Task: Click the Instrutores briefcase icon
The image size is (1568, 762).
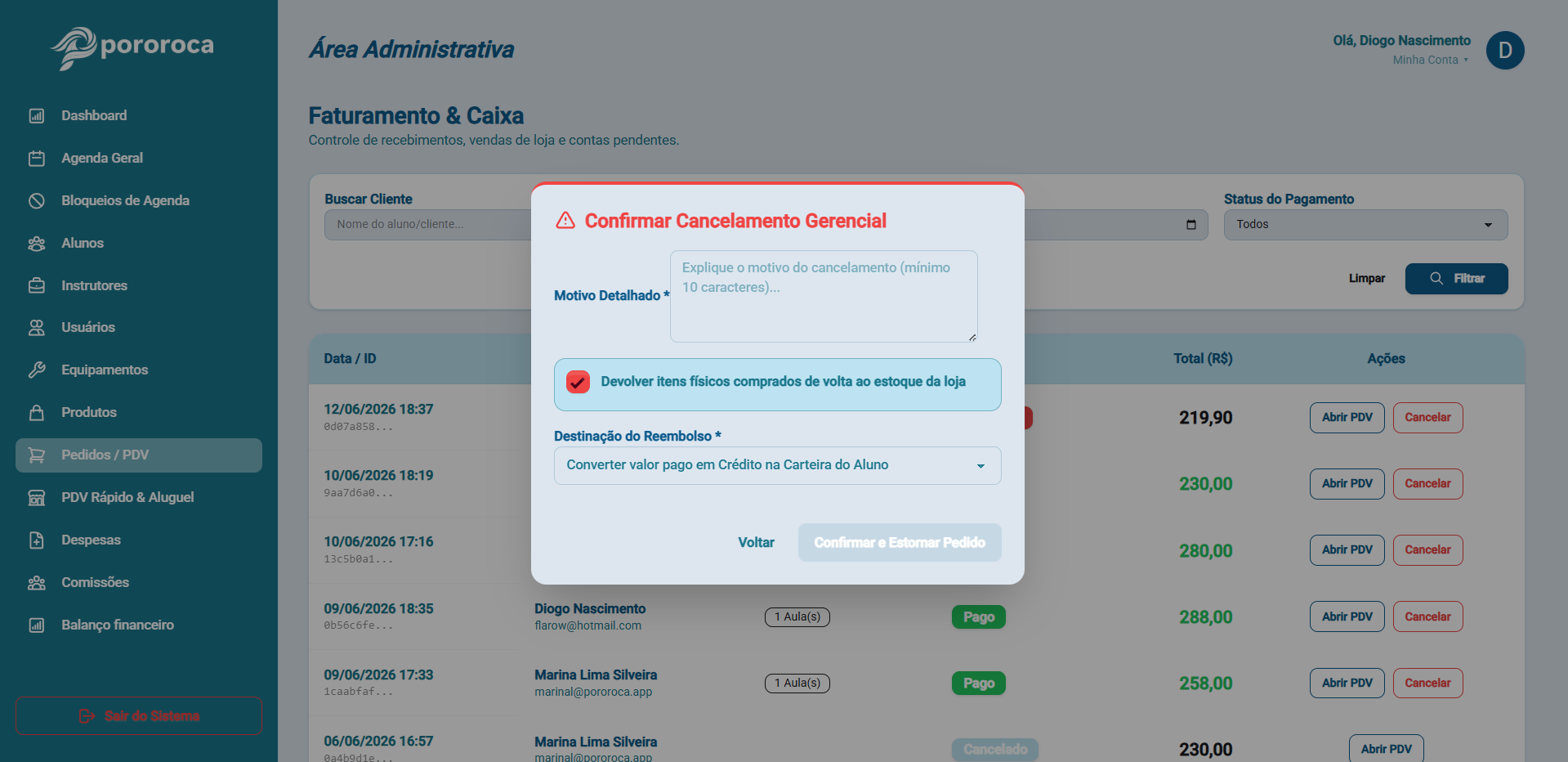Action: 37,286
